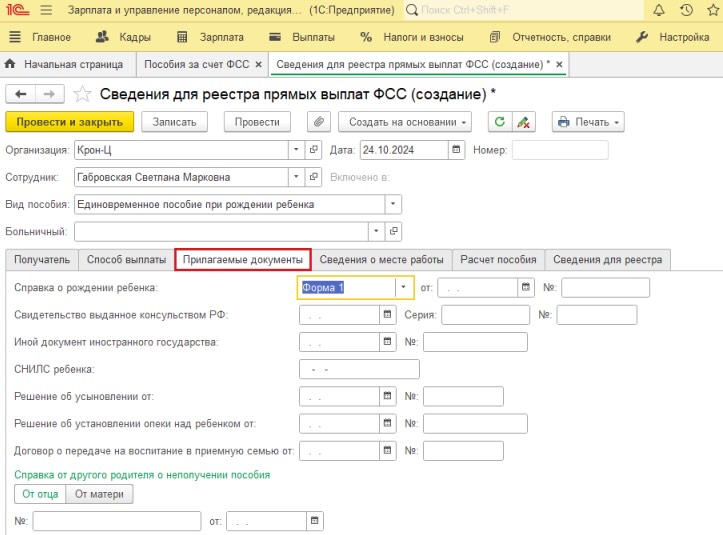This screenshot has width=723, height=535.
Task: Go forward with right arrow button
Action: (x=49, y=94)
